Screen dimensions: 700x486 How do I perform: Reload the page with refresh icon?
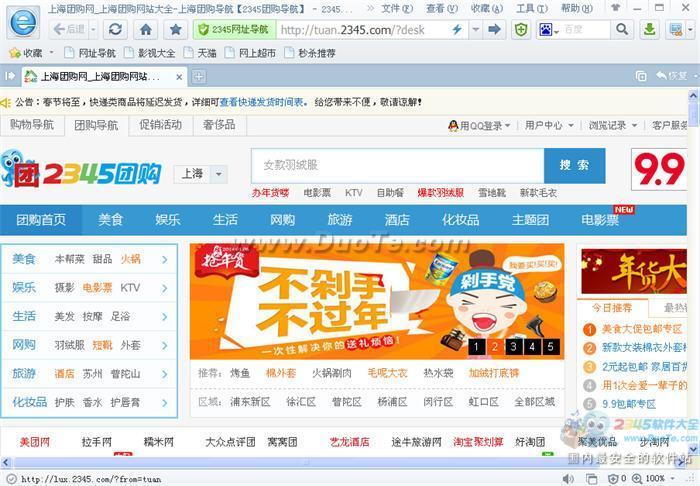(116, 29)
